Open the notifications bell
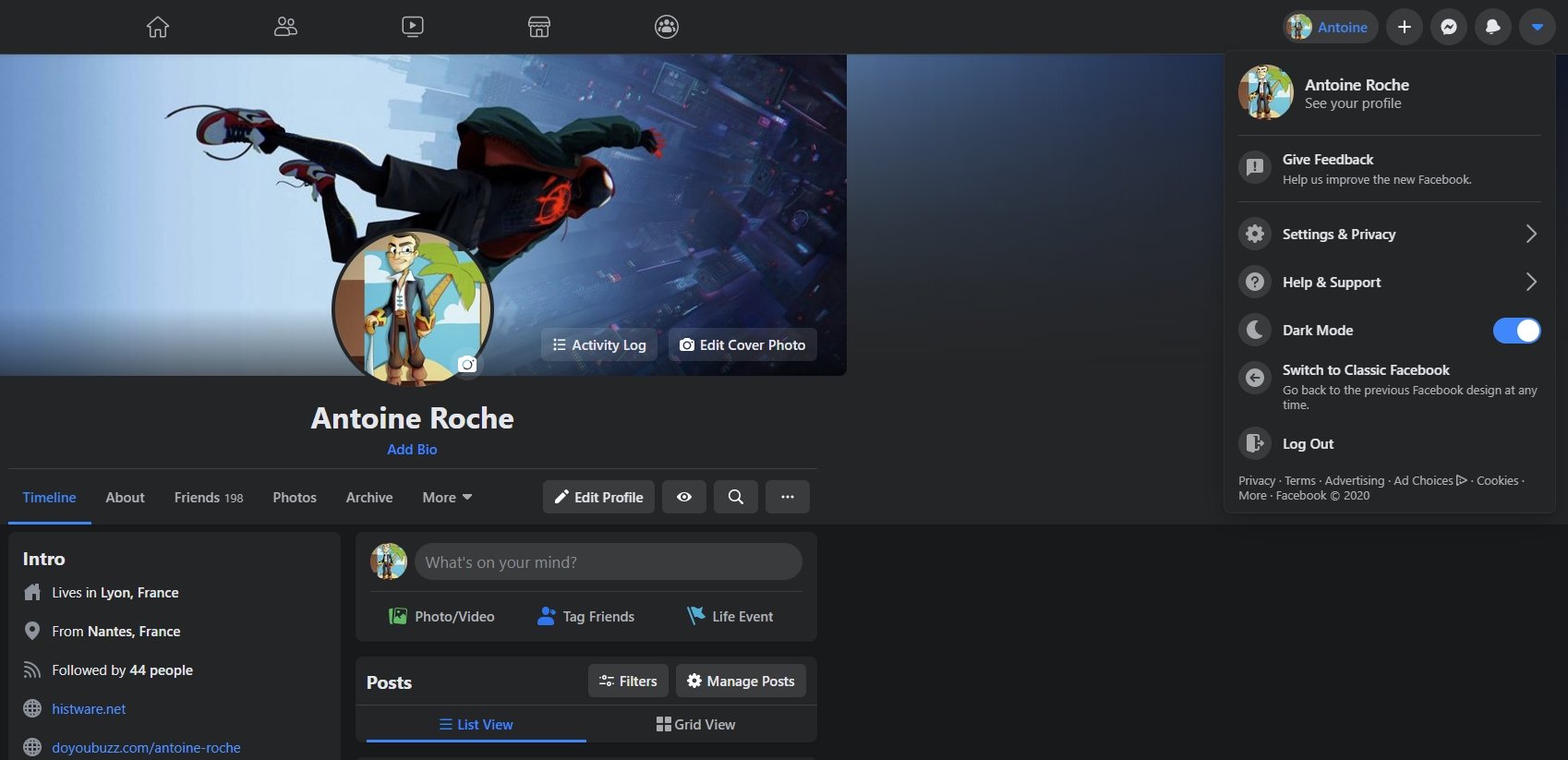 pos(1492,27)
